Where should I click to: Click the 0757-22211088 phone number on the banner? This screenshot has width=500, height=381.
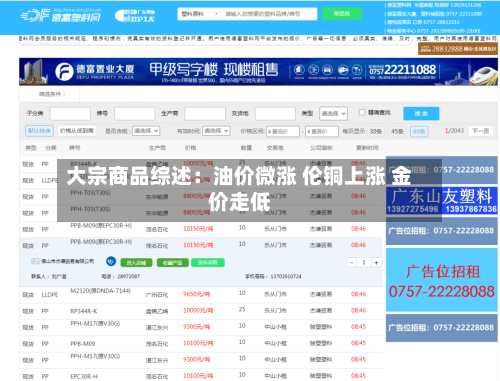pyautogui.click(x=403, y=70)
